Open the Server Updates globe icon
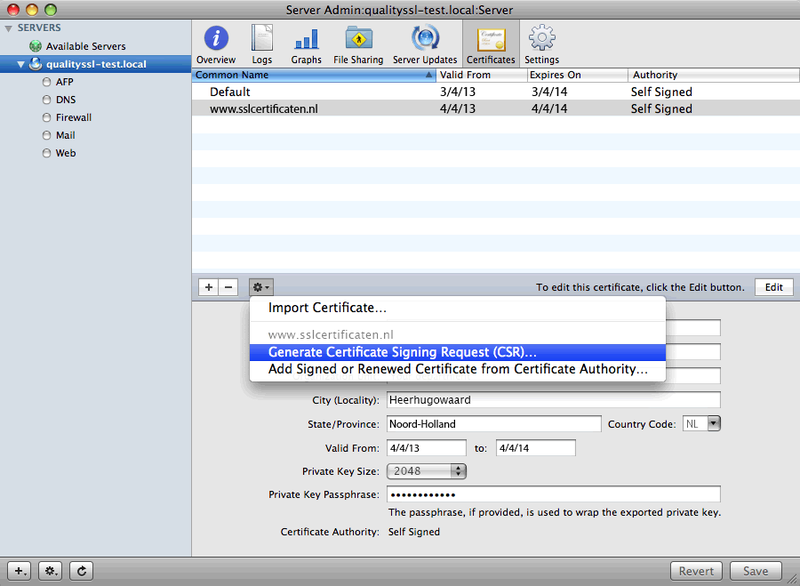The height and width of the screenshot is (586, 800). pyautogui.click(x=425, y=38)
